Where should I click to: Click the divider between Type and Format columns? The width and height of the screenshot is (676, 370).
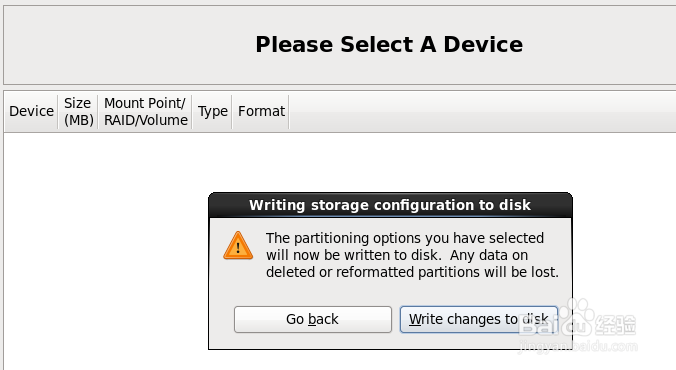[x=232, y=111]
